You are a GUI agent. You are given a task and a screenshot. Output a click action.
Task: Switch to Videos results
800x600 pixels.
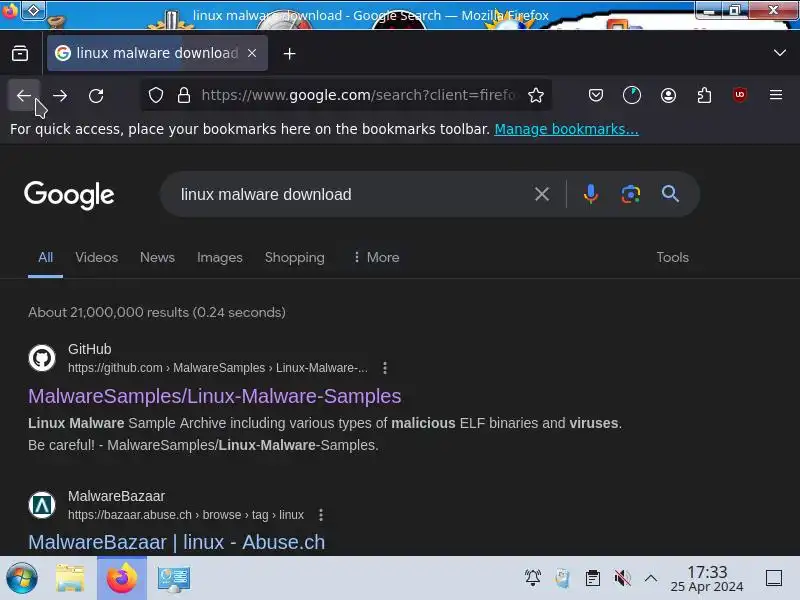[96, 257]
